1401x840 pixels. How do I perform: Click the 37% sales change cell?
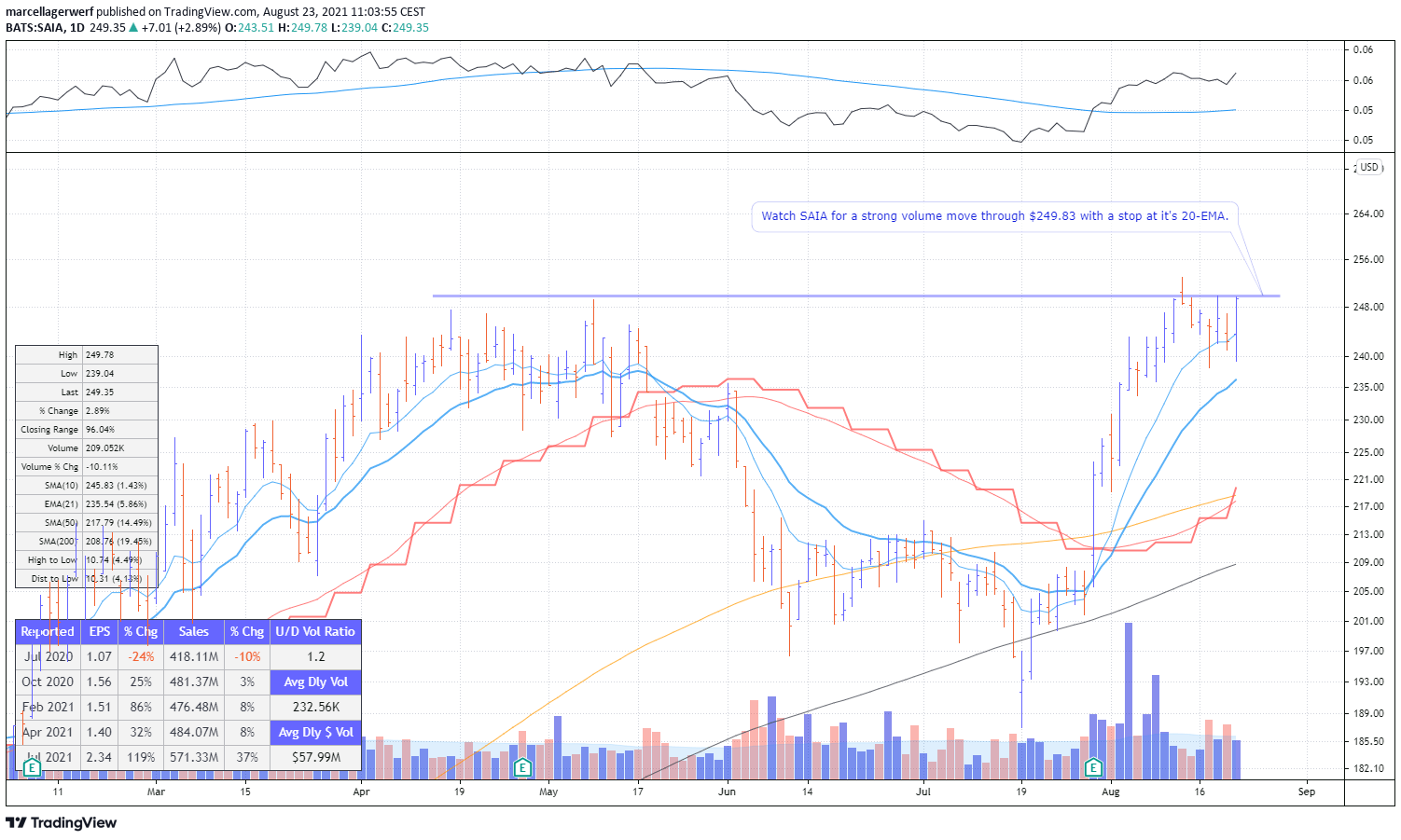click(247, 758)
